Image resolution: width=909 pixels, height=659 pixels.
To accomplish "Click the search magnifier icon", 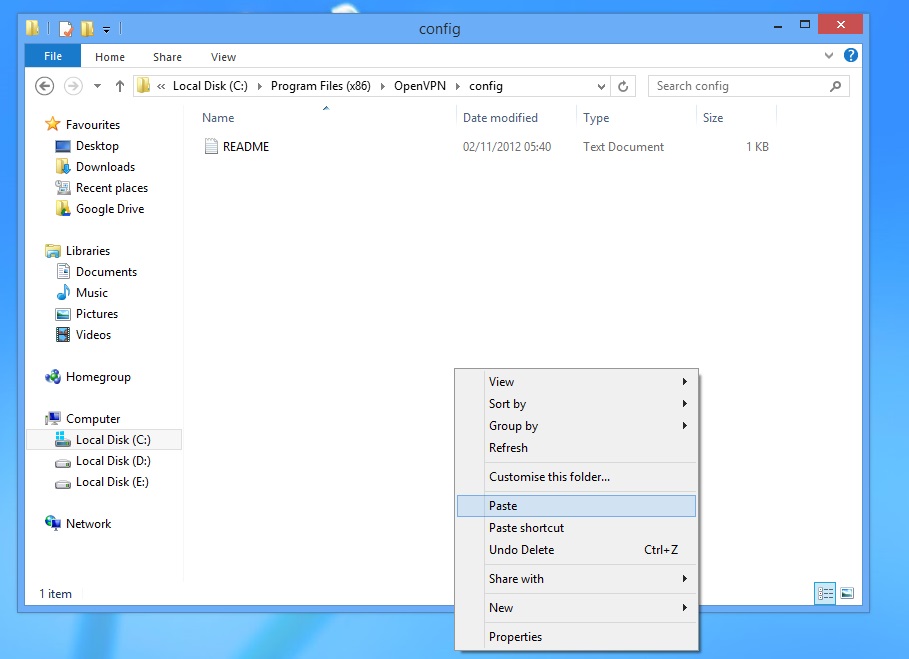I will 835,86.
